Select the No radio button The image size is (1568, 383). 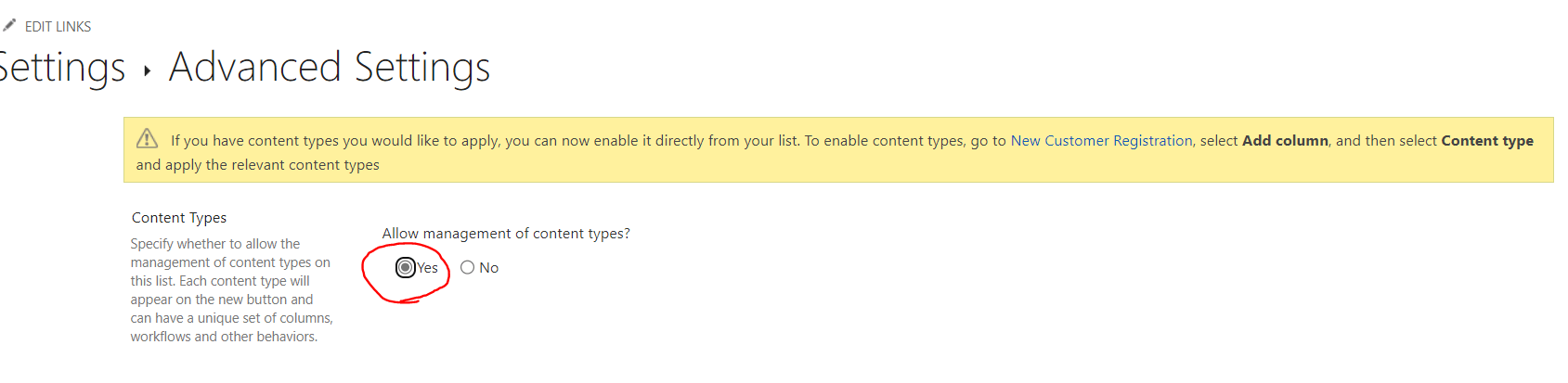pyautogui.click(x=468, y=268)
